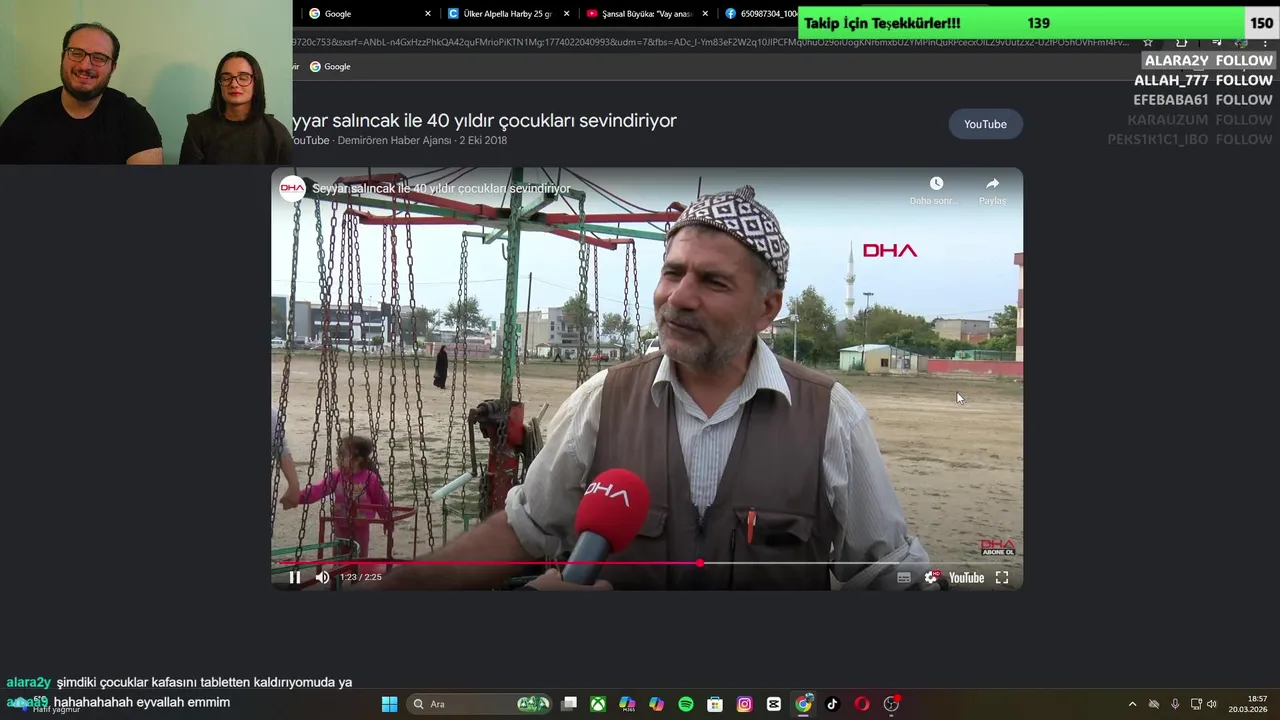The image size is (1280, 720).
Task: Open OBS Studio from the taskbar
Action: [x=891, y=704]
